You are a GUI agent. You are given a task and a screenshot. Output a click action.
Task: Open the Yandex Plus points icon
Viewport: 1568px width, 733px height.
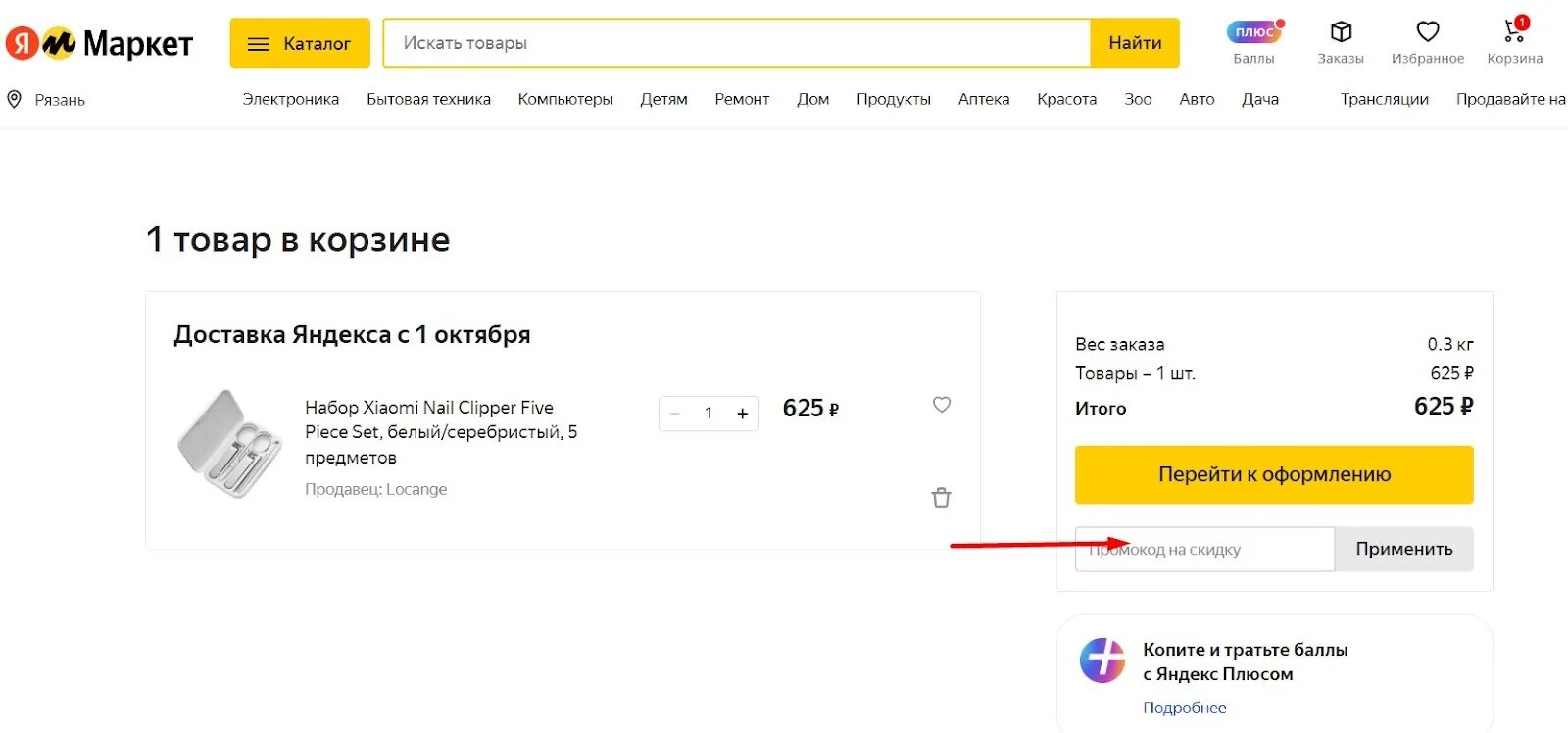pyautogui.click(x=1254, y=31)
